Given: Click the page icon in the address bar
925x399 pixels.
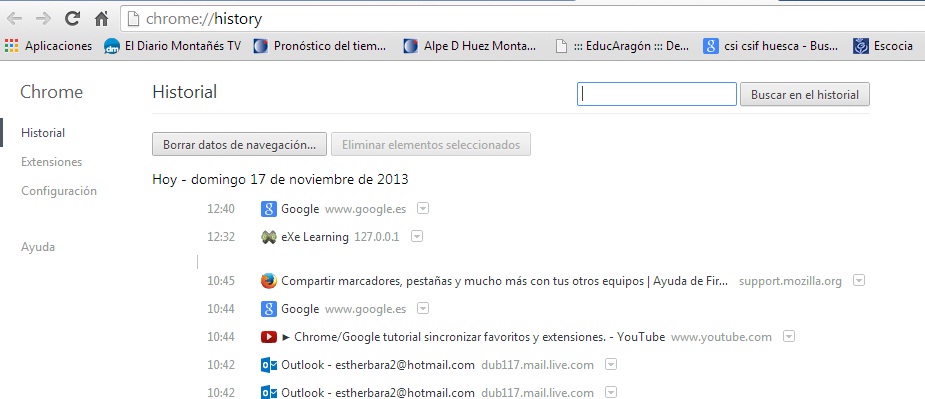Looking at the screenshot, I should pyautogui.click(x=134, y=19).
